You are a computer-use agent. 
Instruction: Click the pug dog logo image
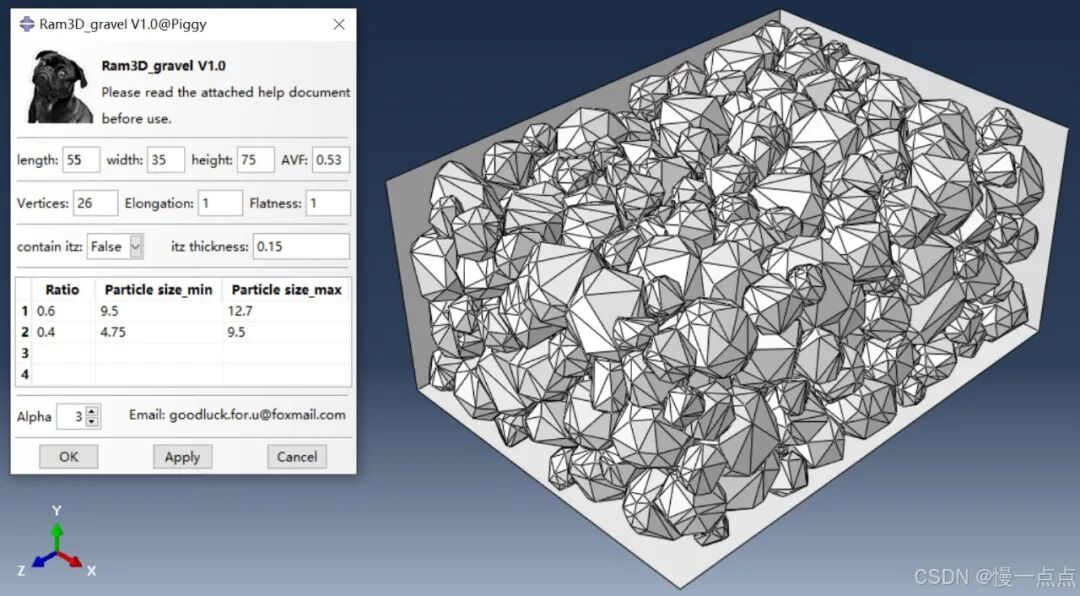[61, 86]
